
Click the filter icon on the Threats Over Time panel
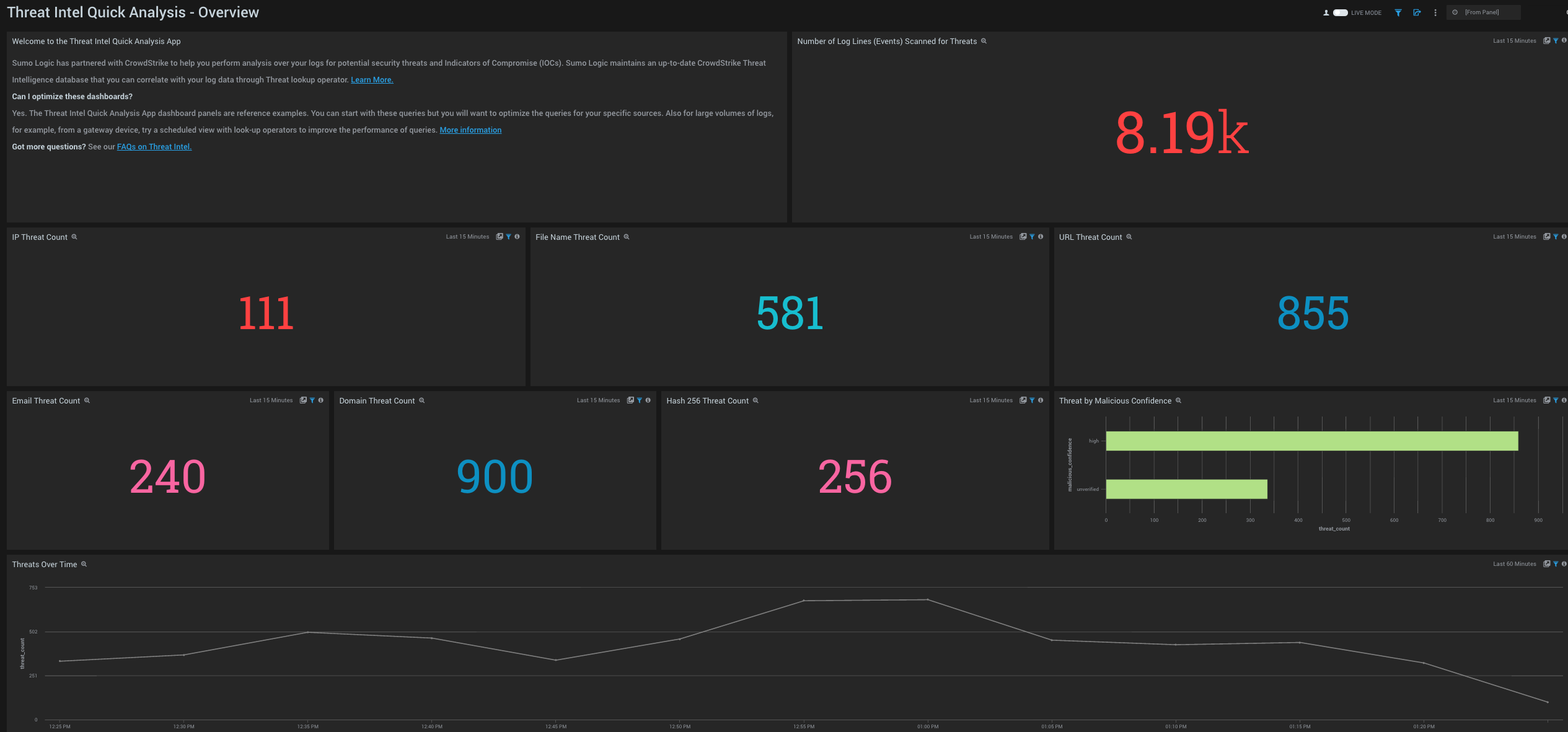[1556, 564]
